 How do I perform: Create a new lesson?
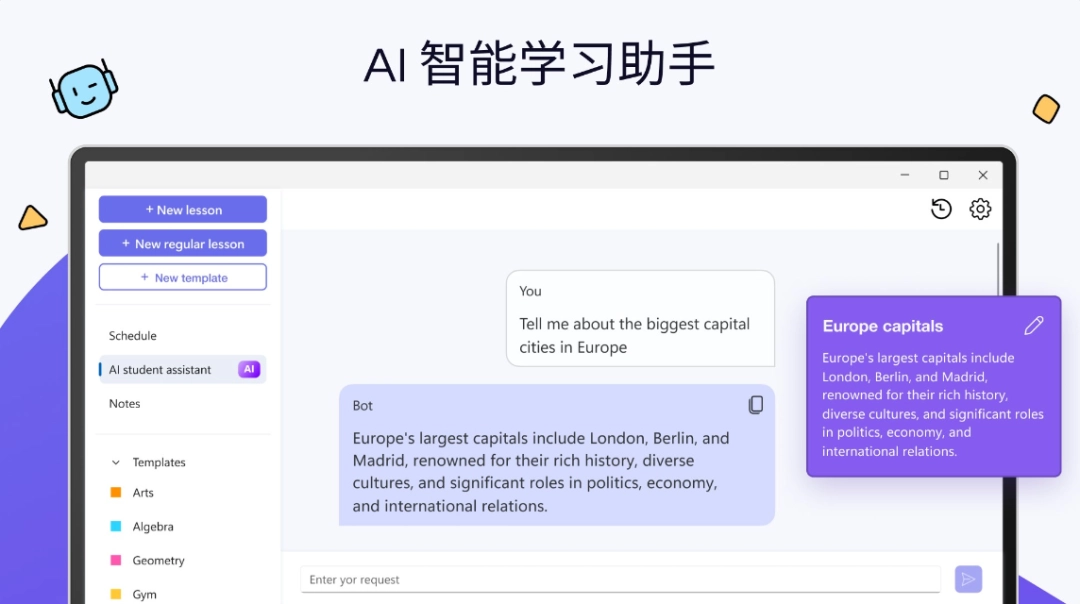click(x=182, y=209)
